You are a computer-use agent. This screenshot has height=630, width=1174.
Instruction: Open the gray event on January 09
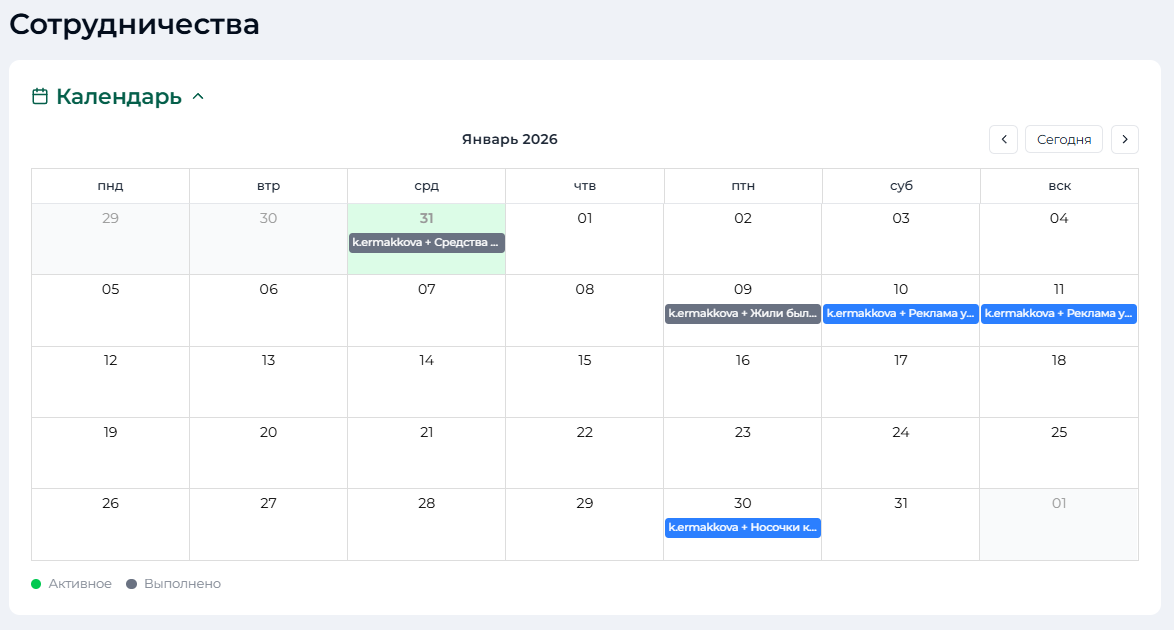(742, 314)
